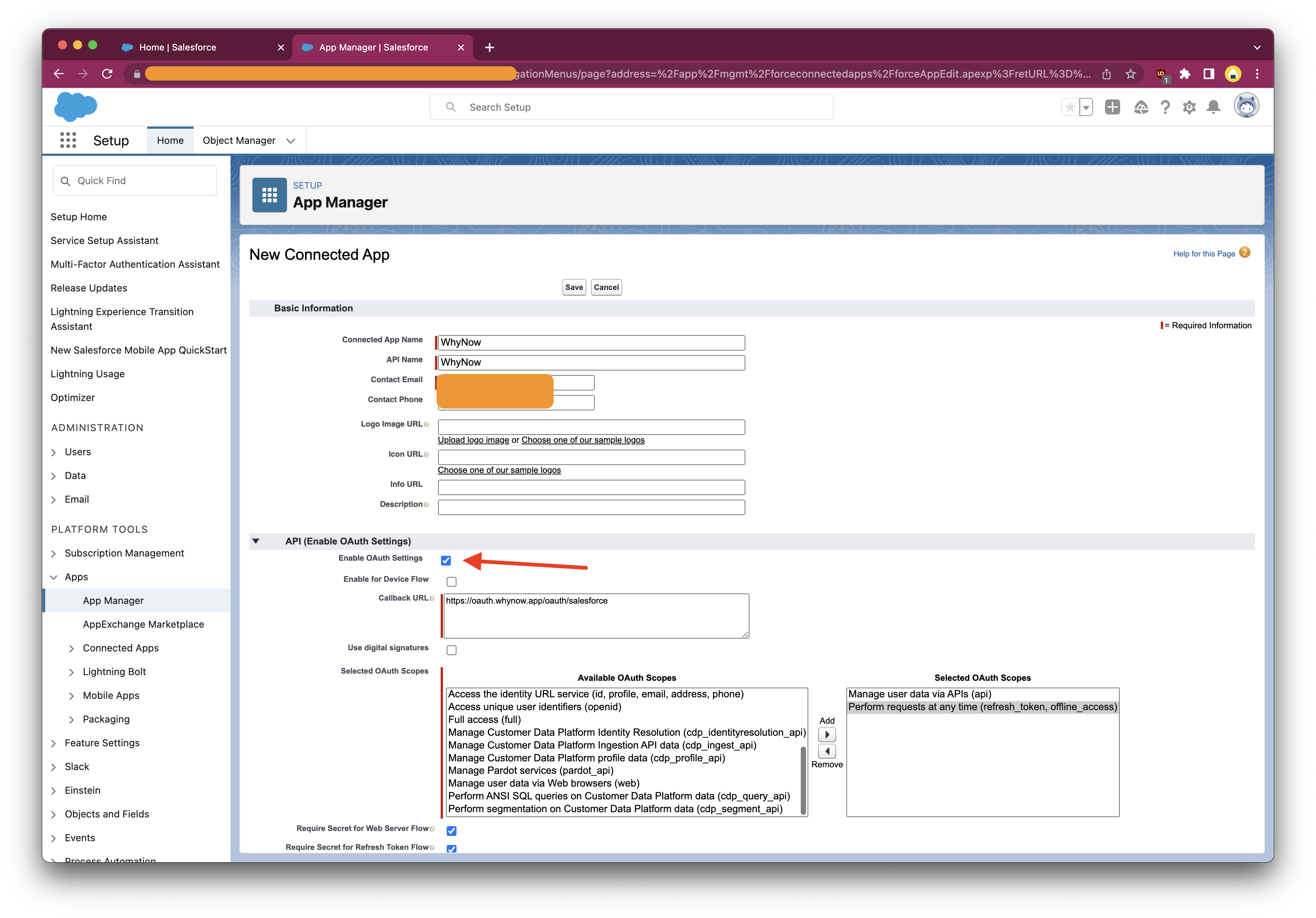Uncheck Require Secret for Refresh Token Flow
Viewport: 1316px width, 918px height.
point(452,849)
